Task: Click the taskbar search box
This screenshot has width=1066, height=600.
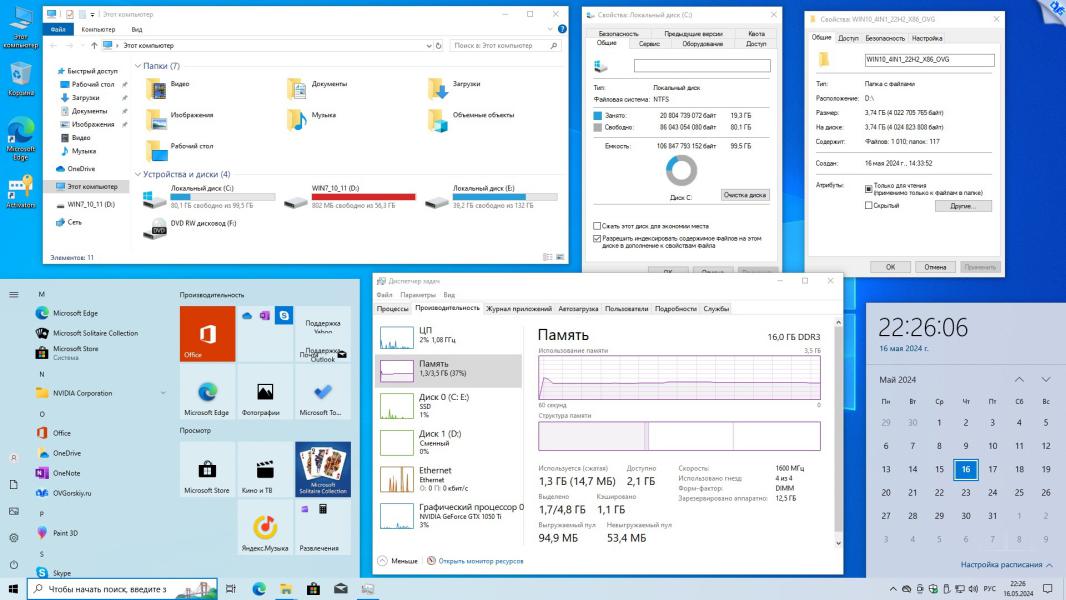Action: pos(122,588)
